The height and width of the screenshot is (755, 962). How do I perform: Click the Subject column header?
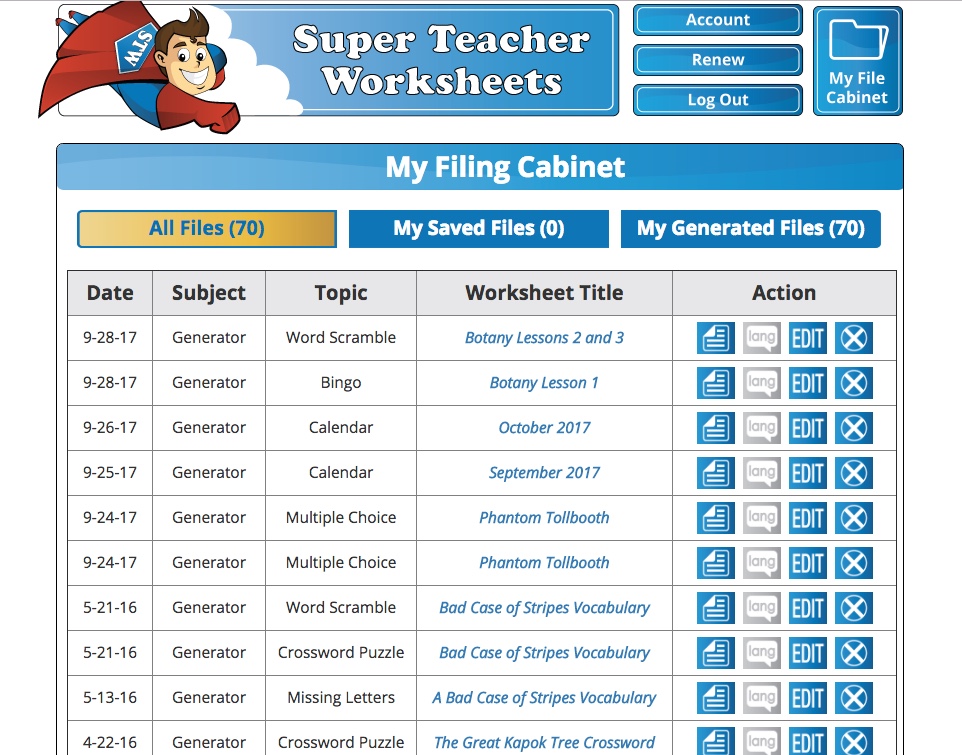point(209,293)
